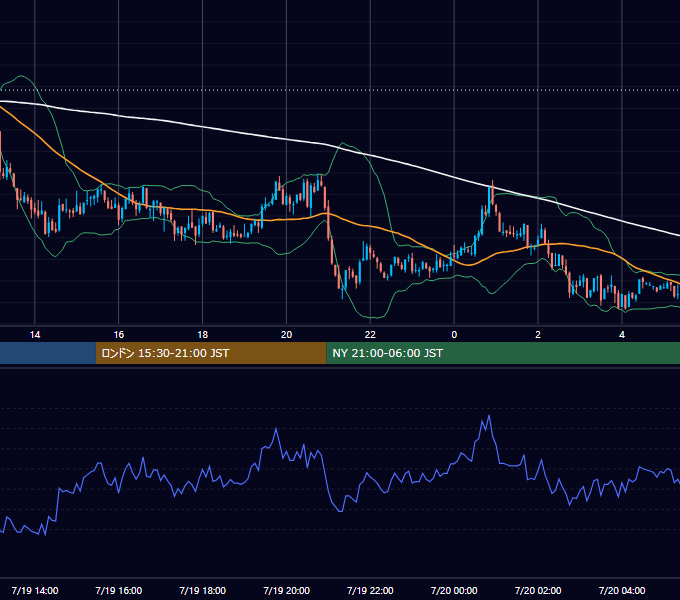The image size is (680, 600).
Task: Click the 14 hour axis label
Action: click(35, 335)
